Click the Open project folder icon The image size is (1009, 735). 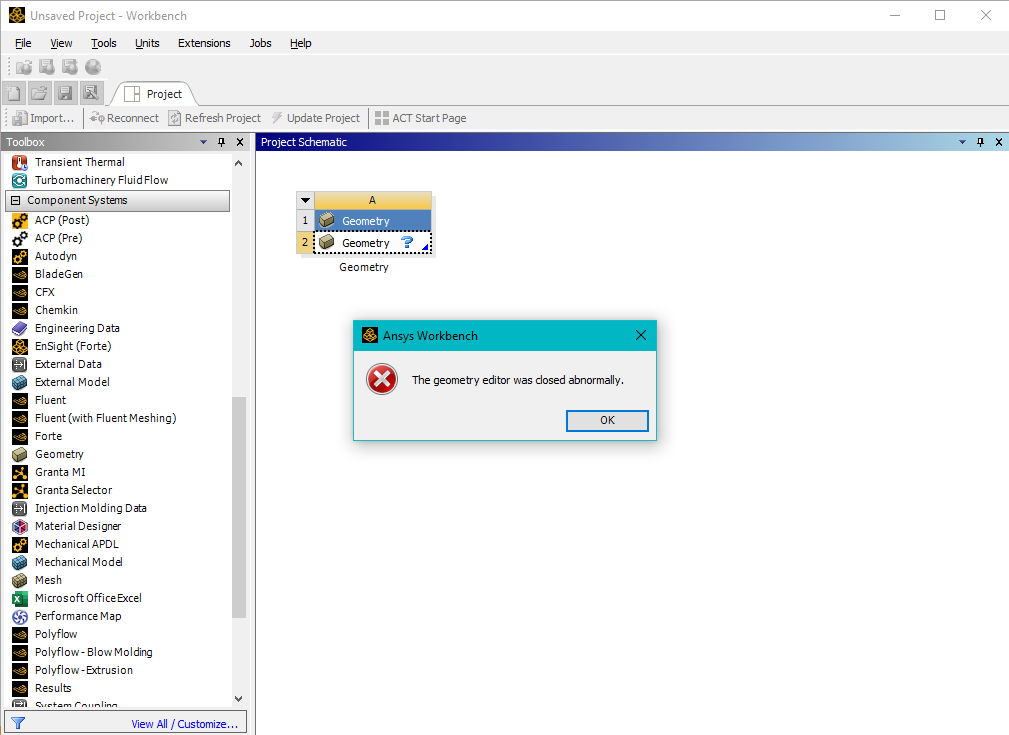pyautogui.click(x=39, y=93)
